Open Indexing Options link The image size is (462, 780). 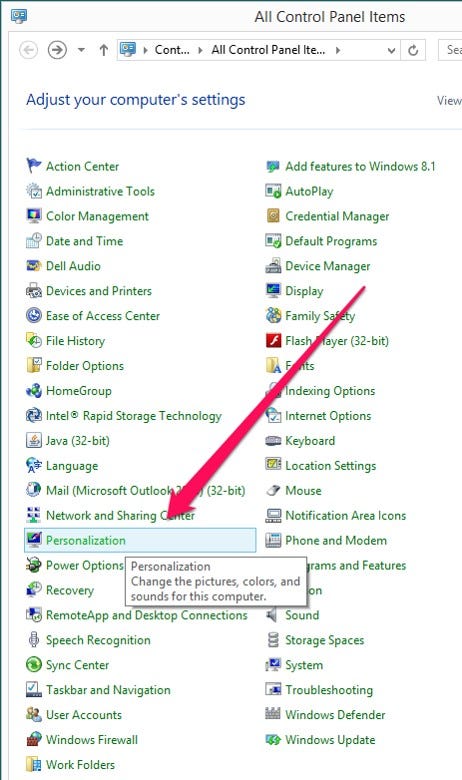[x=330, y=390]
